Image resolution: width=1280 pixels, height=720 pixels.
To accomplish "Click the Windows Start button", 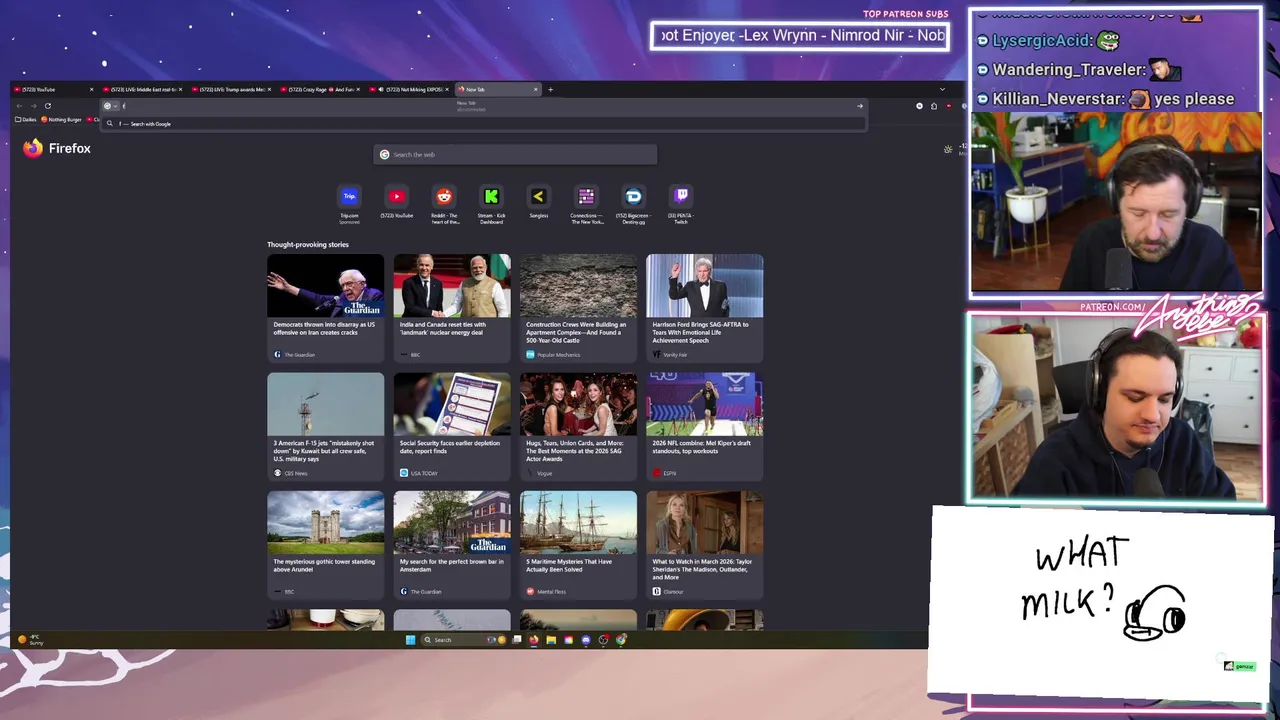I will click(410, 640).
